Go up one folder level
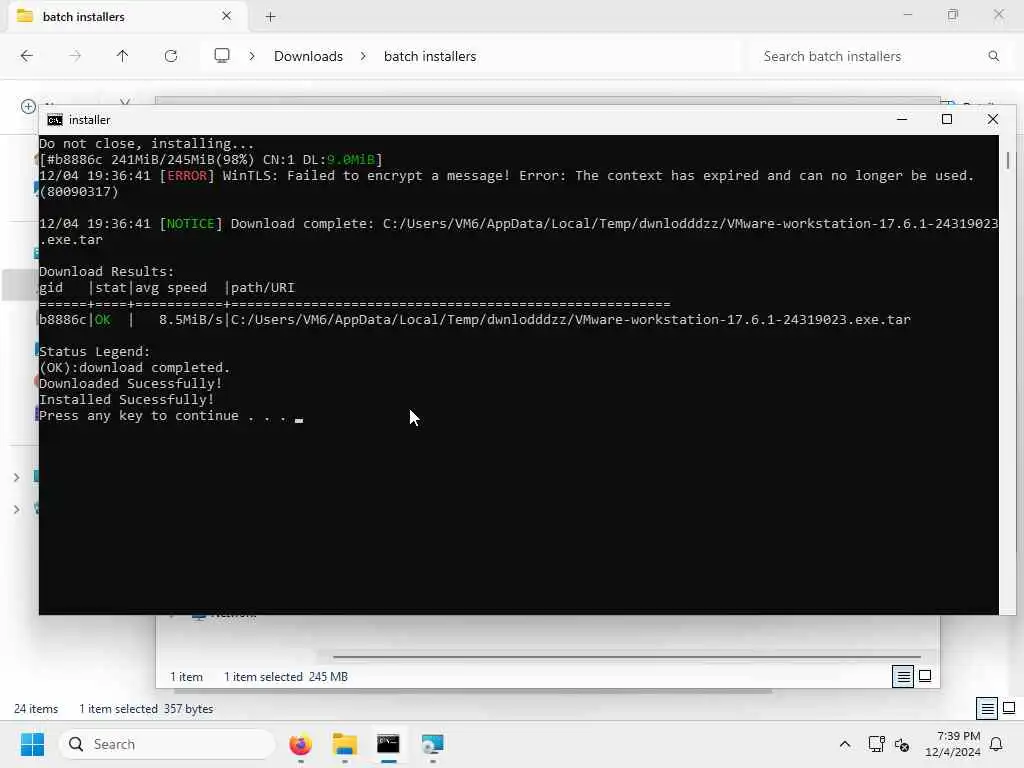The height and width of the screenshot is (768, 1024). pos(122,56)
